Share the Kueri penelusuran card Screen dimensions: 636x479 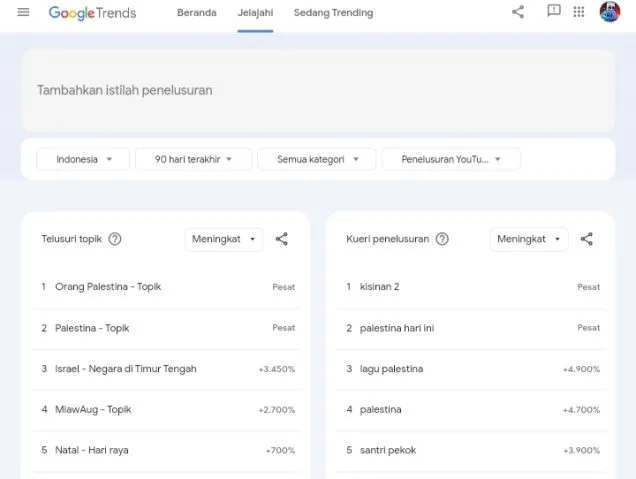click(x=587, y=239)
